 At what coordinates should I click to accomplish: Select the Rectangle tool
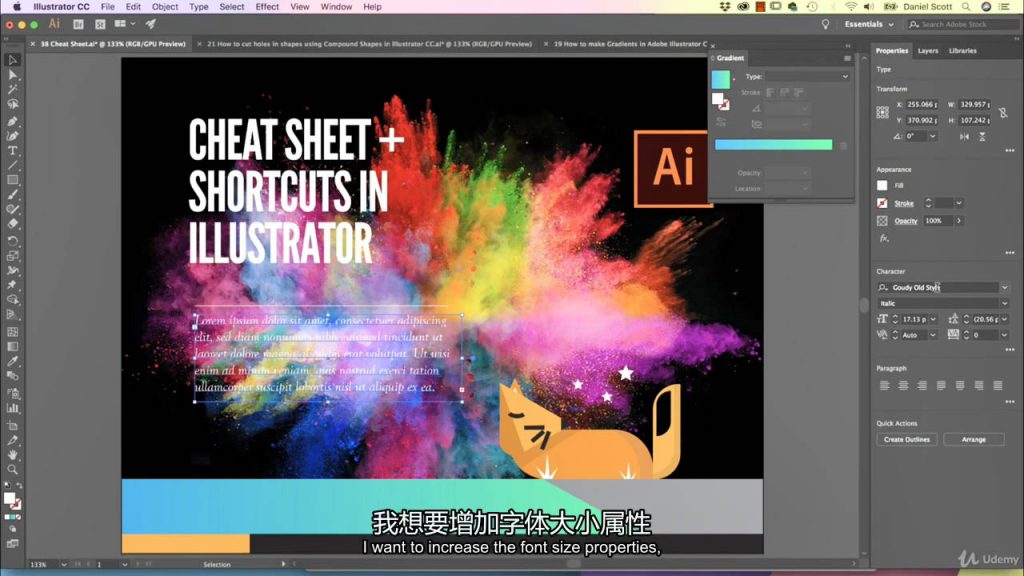click(x=12, y=180)
